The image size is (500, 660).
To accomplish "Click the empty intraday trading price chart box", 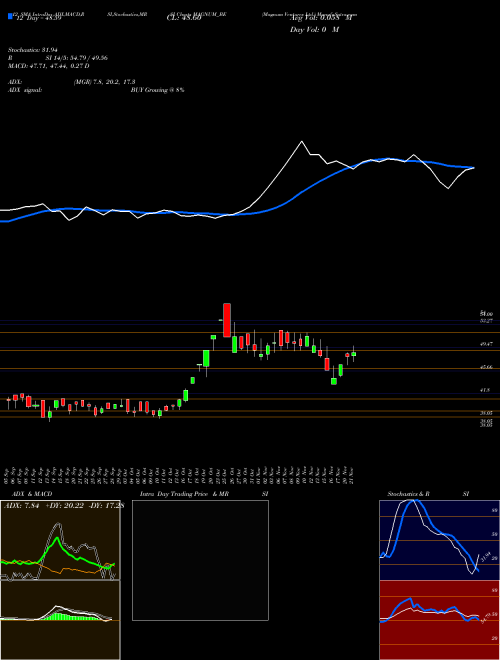I will (200, 560).
